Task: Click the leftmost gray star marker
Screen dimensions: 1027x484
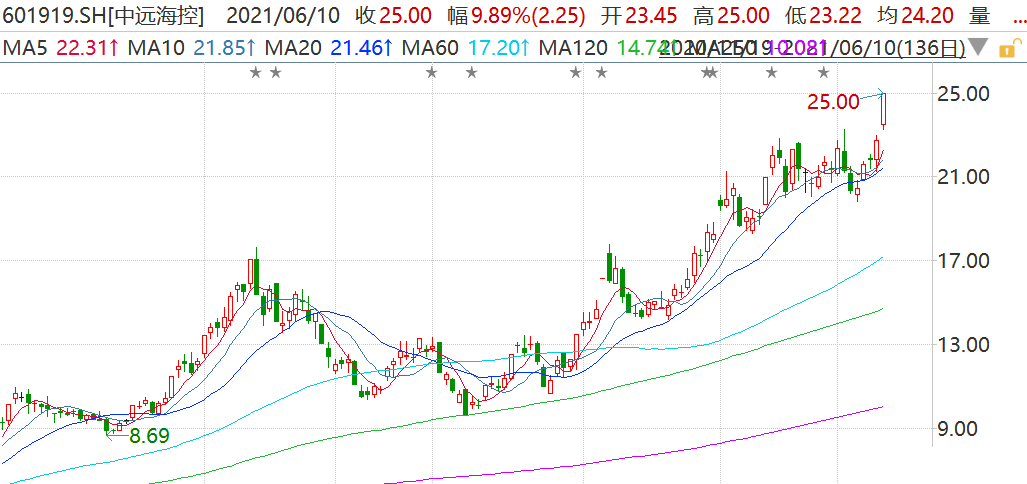Action: point(255,73)
